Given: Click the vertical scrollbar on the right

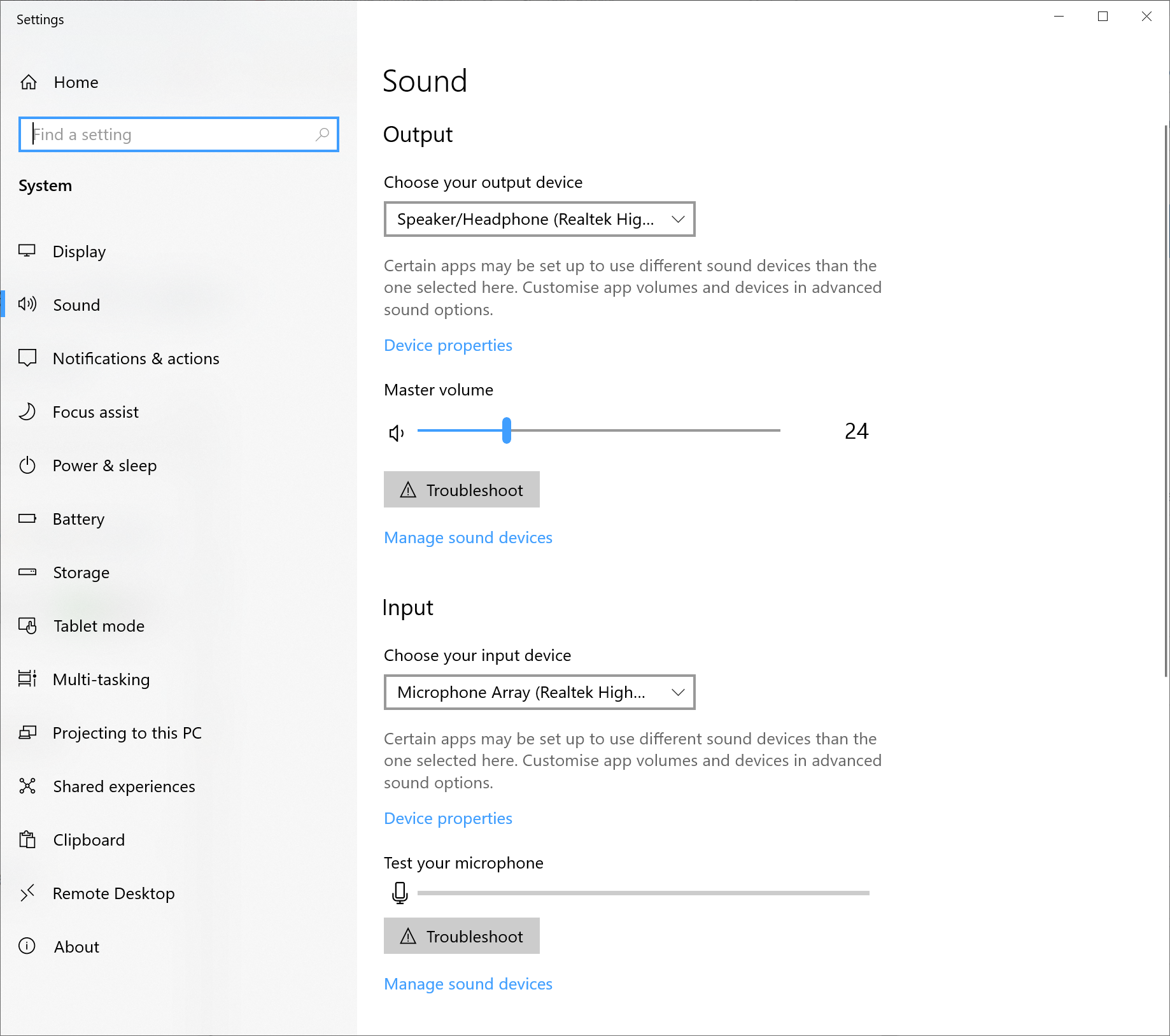Looking at the screenshot, I should (x=1166, y=401).
